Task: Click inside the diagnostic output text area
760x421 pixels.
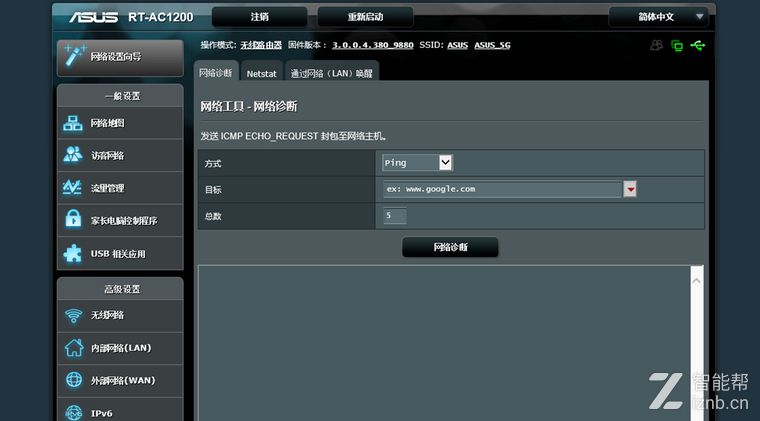Action: pos(444,343)
